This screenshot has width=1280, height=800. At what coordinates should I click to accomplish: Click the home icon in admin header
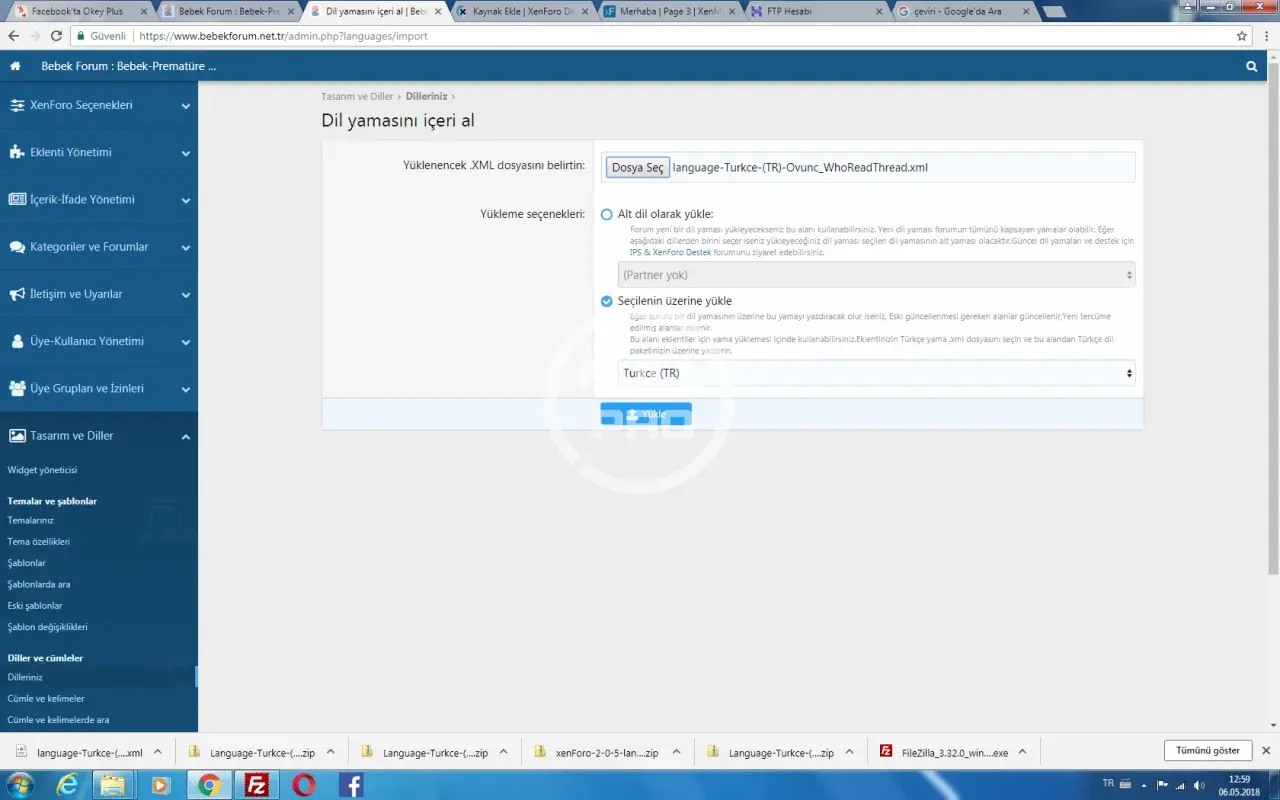(15, 66)
